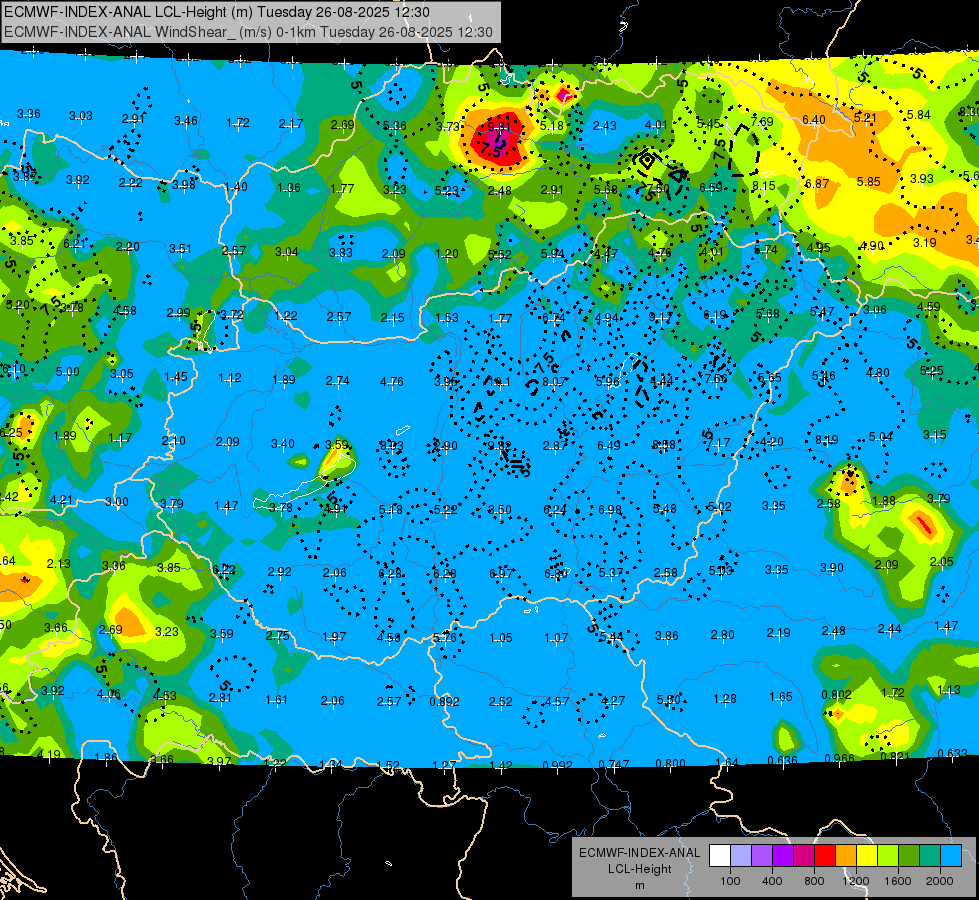The width and height of the screenshot is (979, 900).
Task: Click the wind shear value 1.12
Action: tap(230, 378)
